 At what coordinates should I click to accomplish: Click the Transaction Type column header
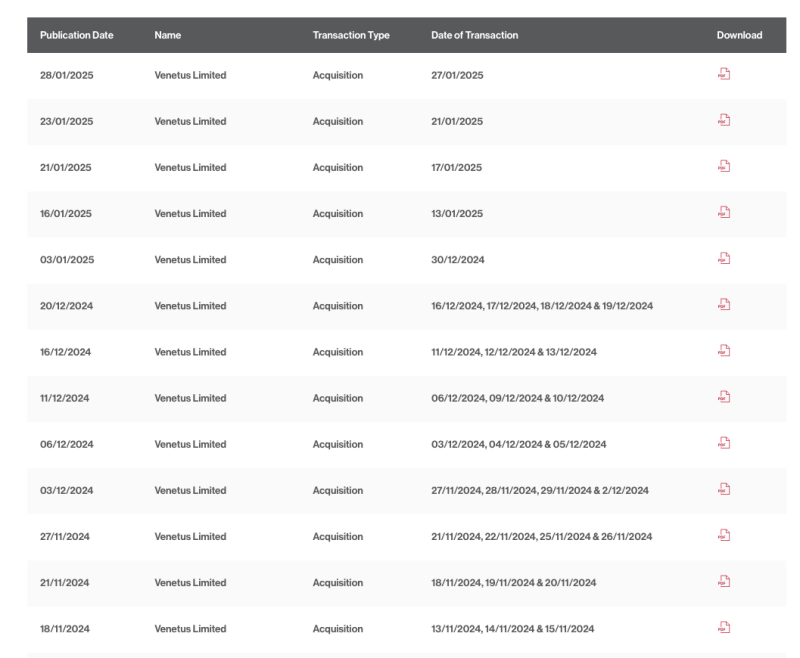click(351, 35)
